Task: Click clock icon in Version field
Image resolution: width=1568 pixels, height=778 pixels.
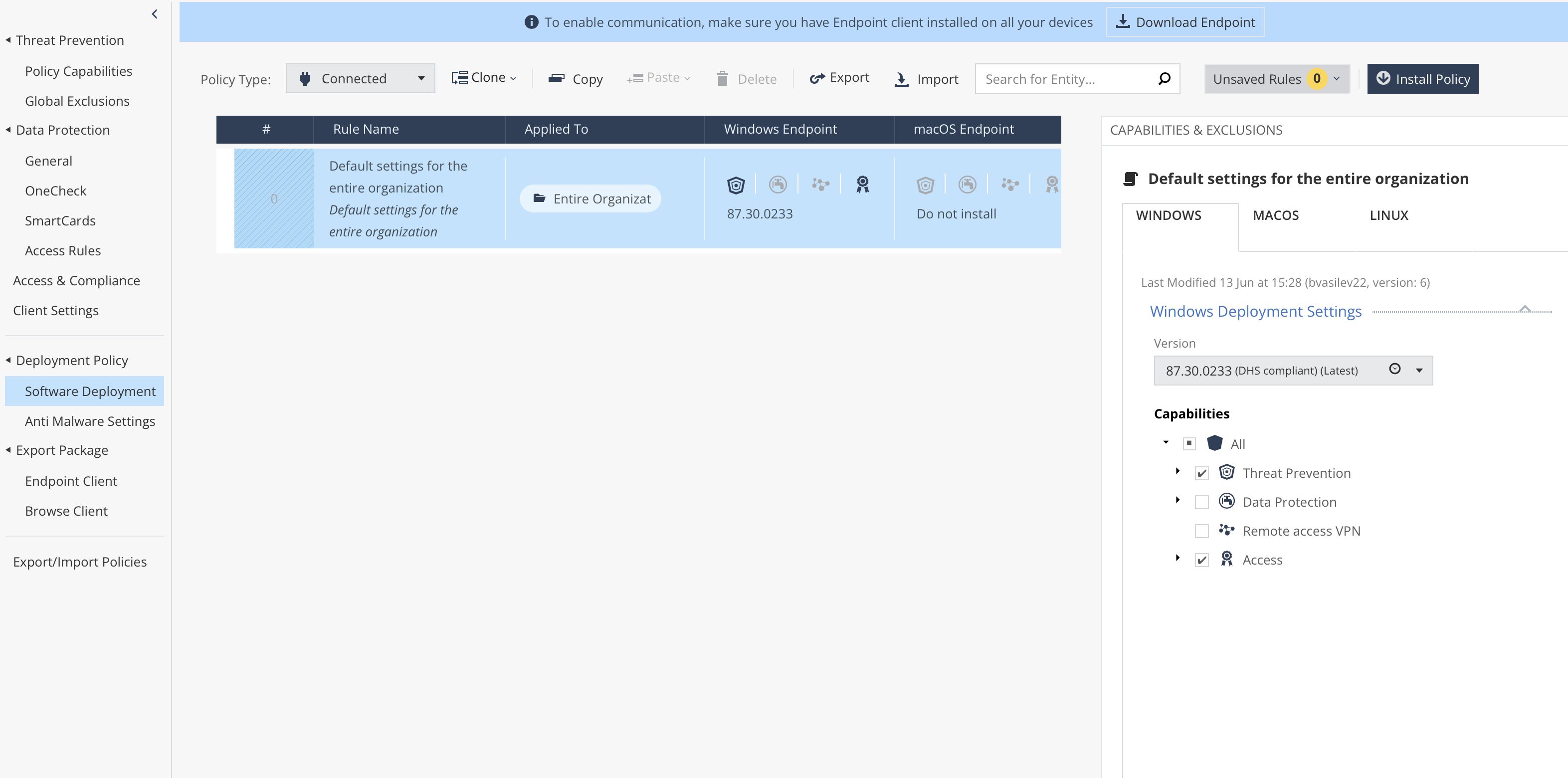Action: pos(1394,369)
